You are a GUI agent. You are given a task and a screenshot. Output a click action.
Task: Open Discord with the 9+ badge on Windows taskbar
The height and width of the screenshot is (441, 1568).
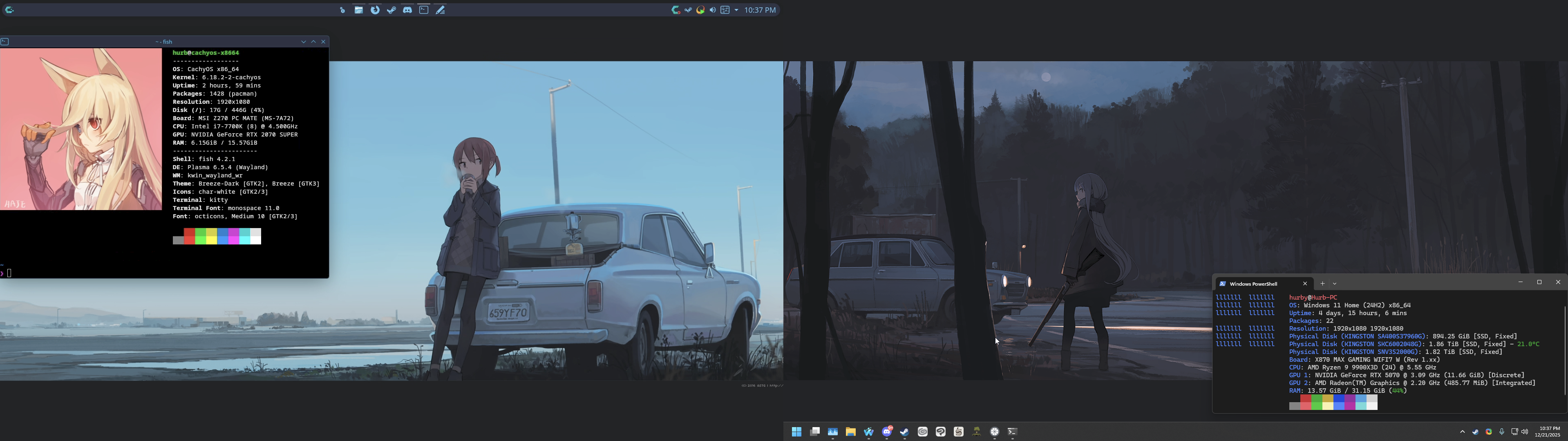click(x=887, y=432)
